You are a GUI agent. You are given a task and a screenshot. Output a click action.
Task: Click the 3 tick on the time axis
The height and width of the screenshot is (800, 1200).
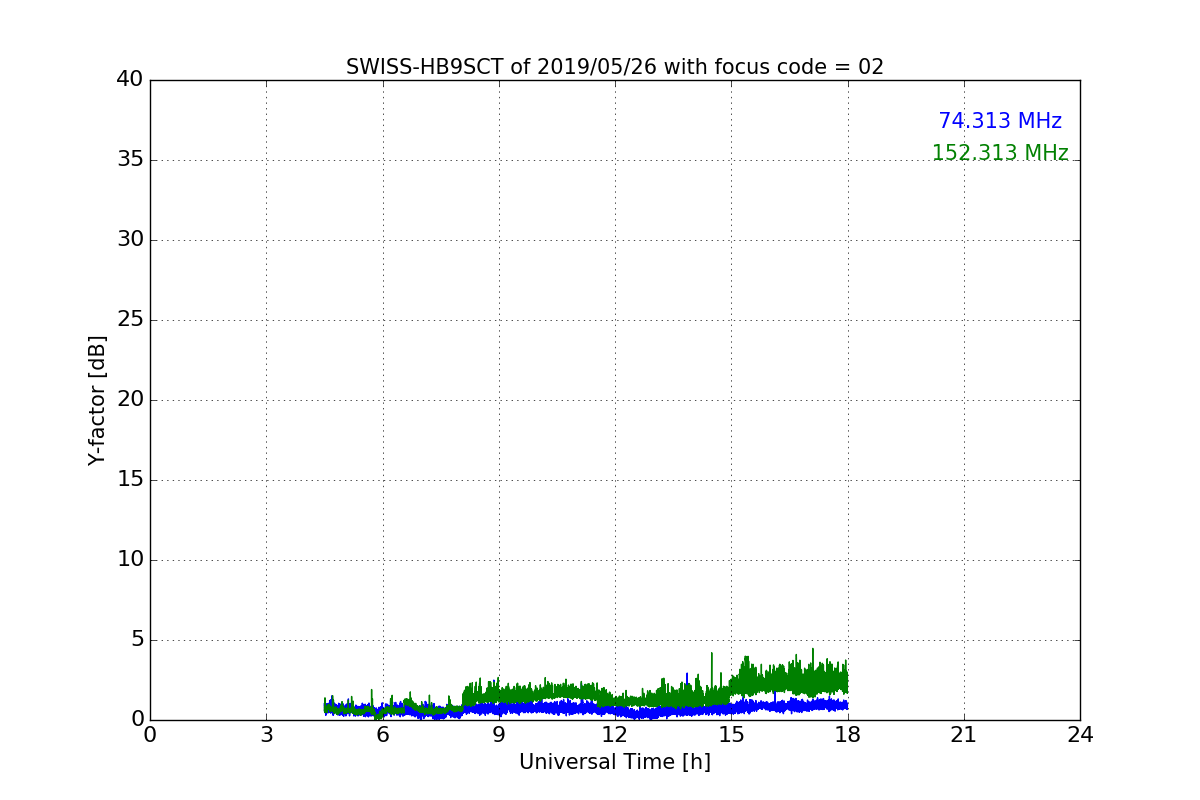[266, 735]
